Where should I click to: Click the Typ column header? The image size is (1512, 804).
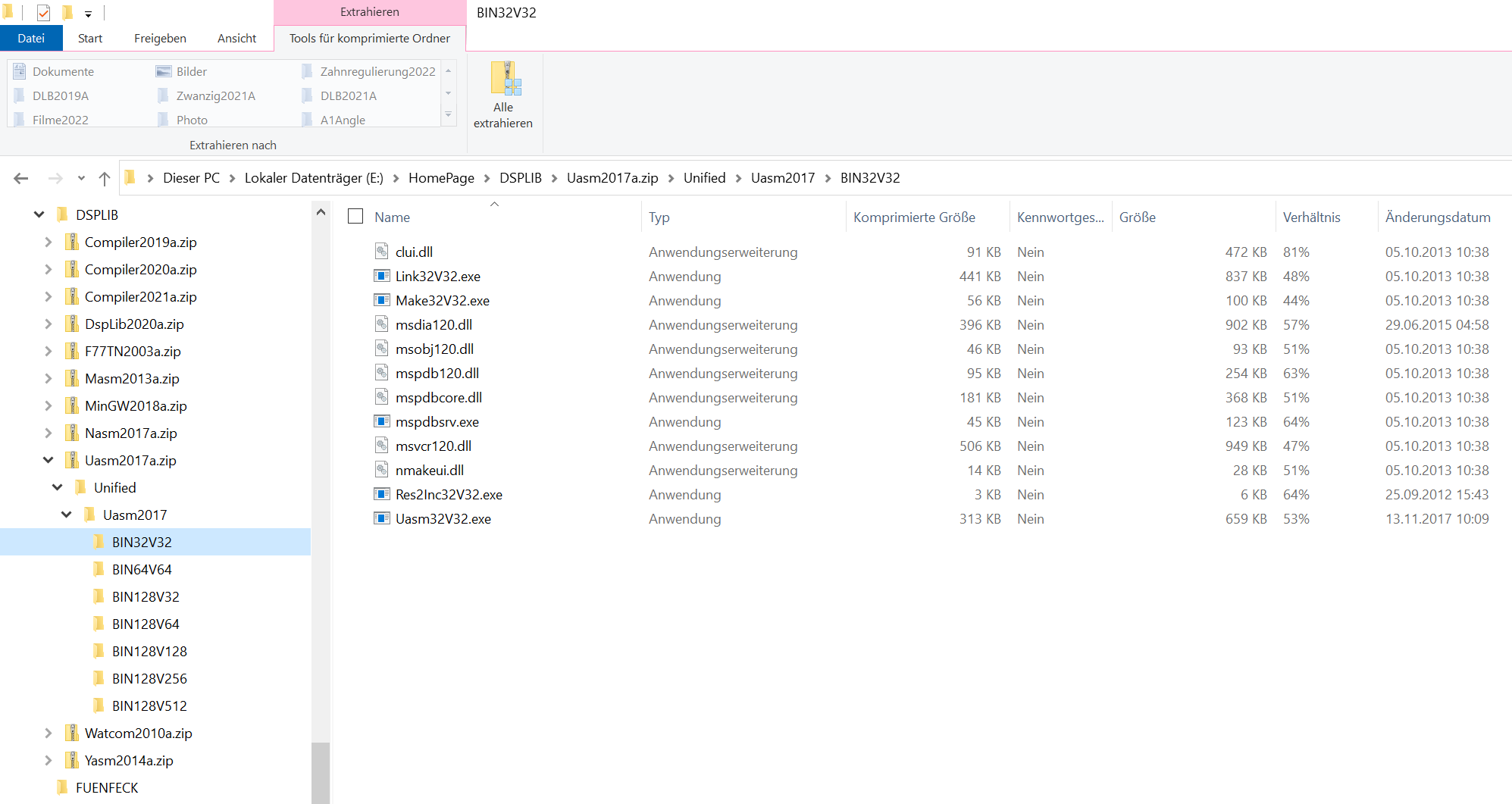click(x=659, y=217)
